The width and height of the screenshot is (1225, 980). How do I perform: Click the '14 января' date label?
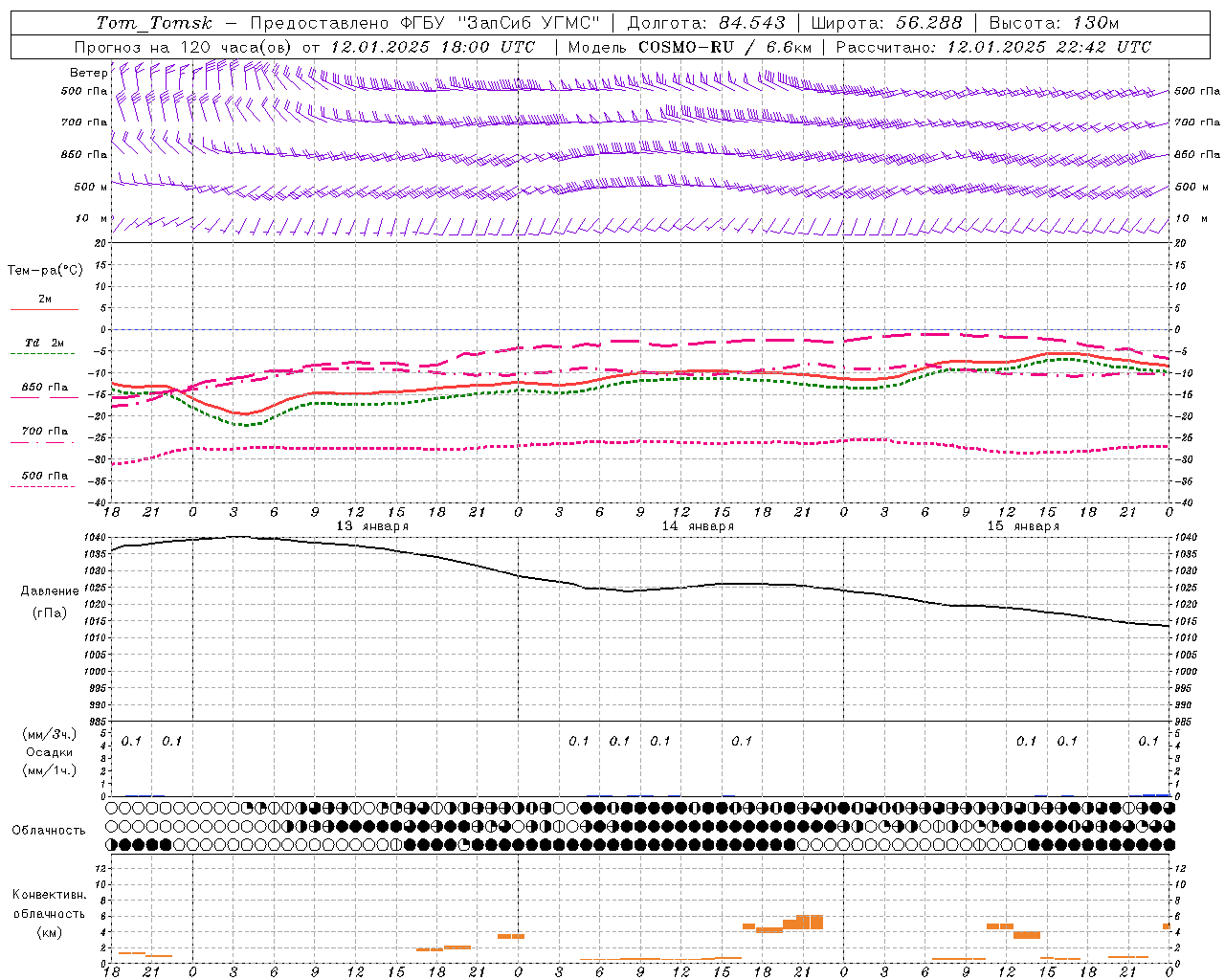[x=698, y=526]
